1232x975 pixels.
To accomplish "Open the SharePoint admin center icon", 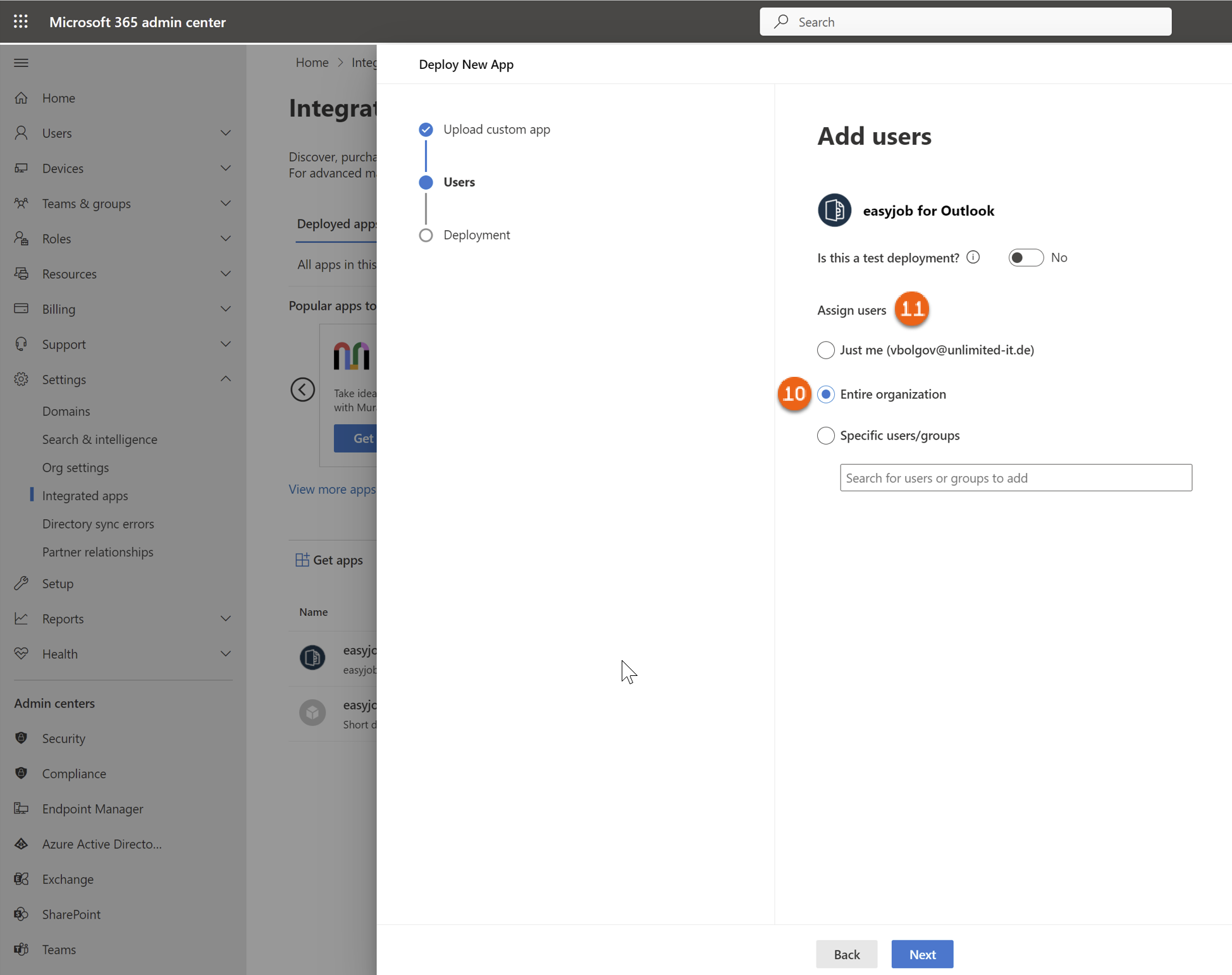I will click(21, 914).
